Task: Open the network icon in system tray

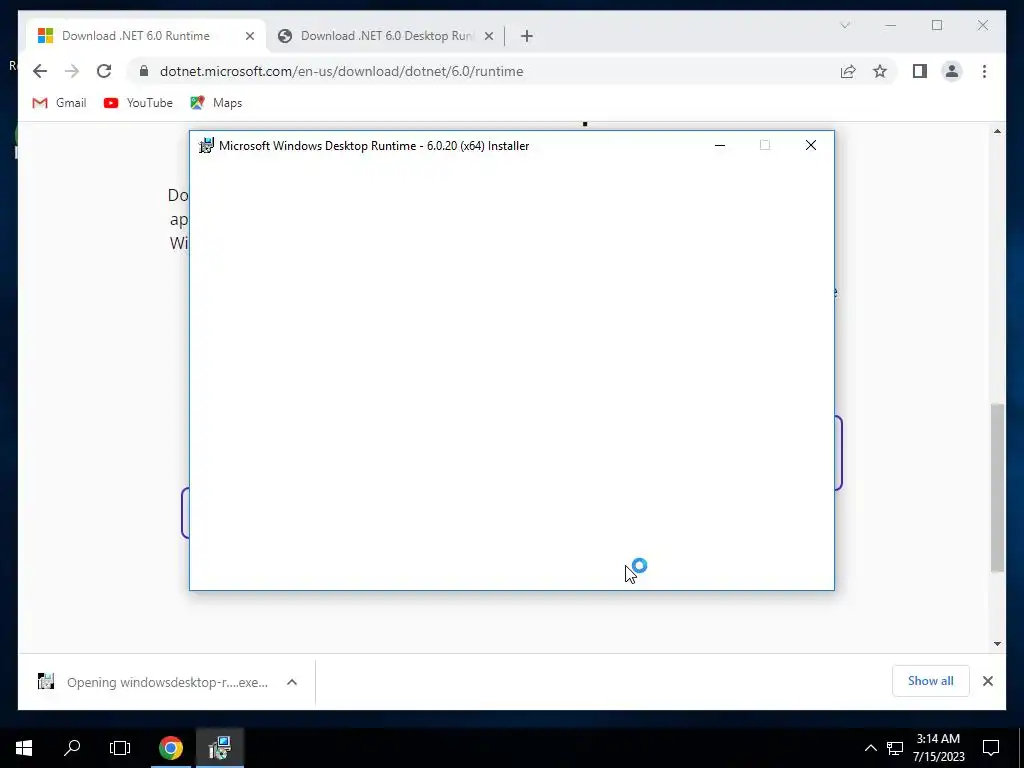Action: click(895, 748)
